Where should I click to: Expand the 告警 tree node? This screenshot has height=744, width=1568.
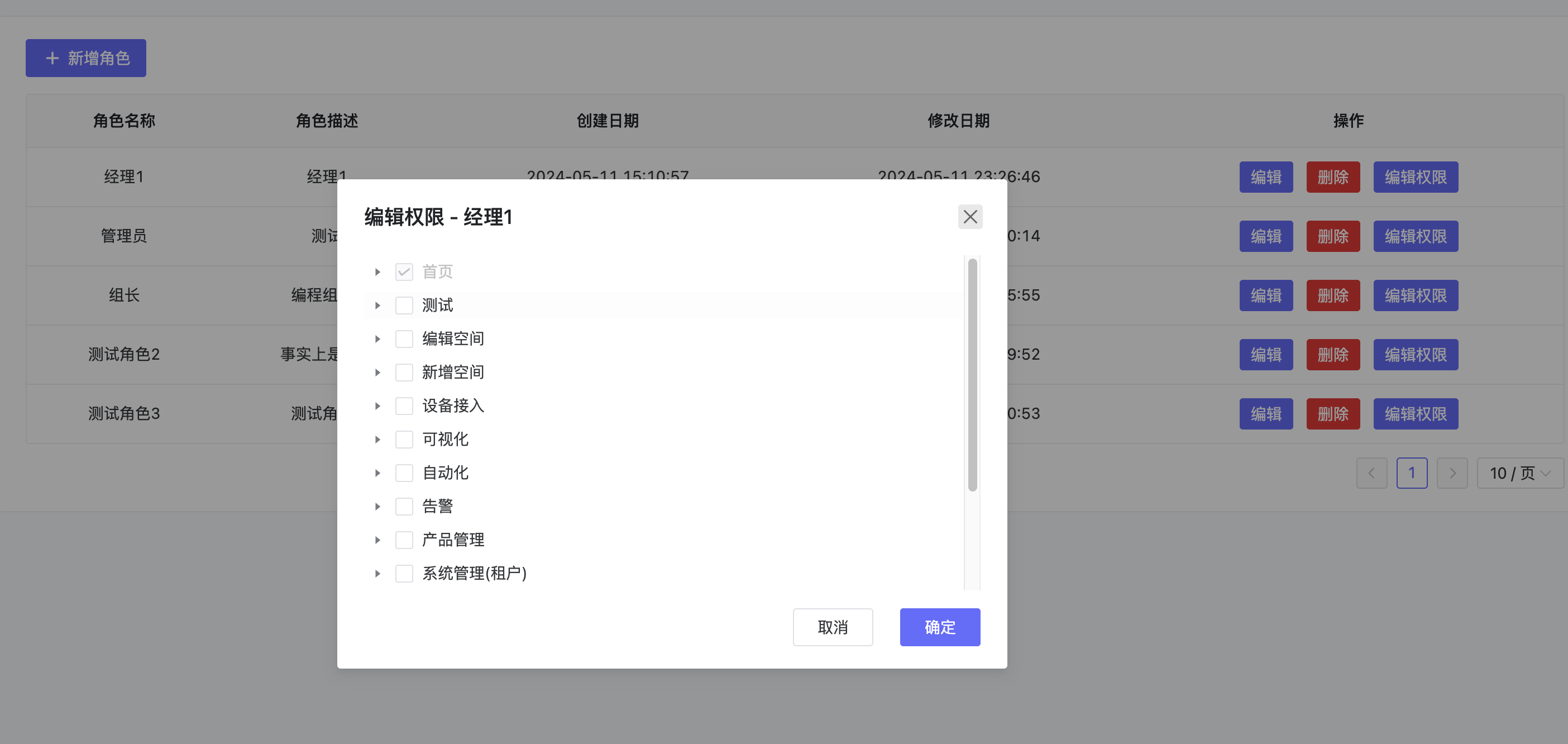pos(377,506)
